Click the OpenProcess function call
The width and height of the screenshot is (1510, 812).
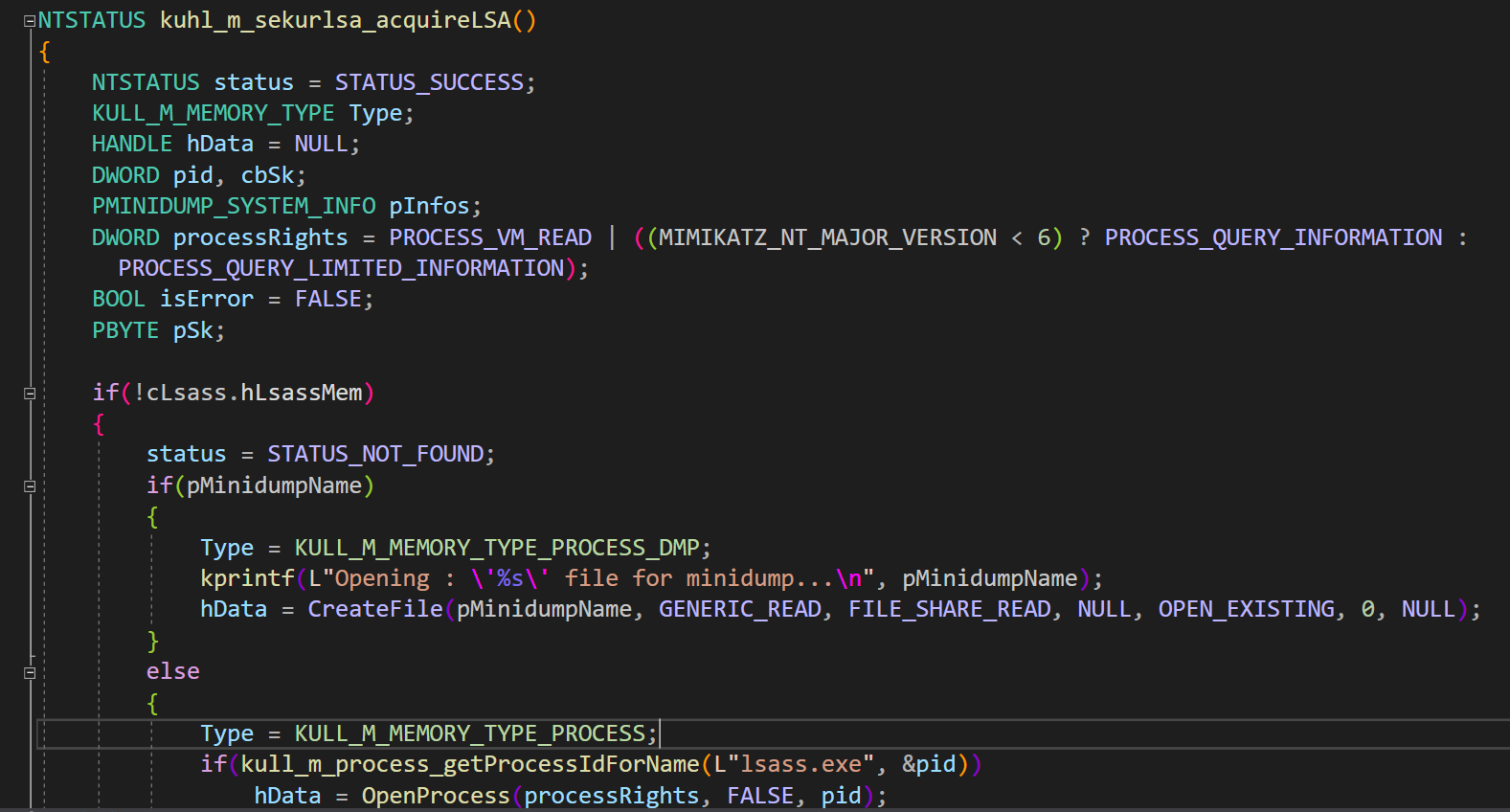pos(436,796)
